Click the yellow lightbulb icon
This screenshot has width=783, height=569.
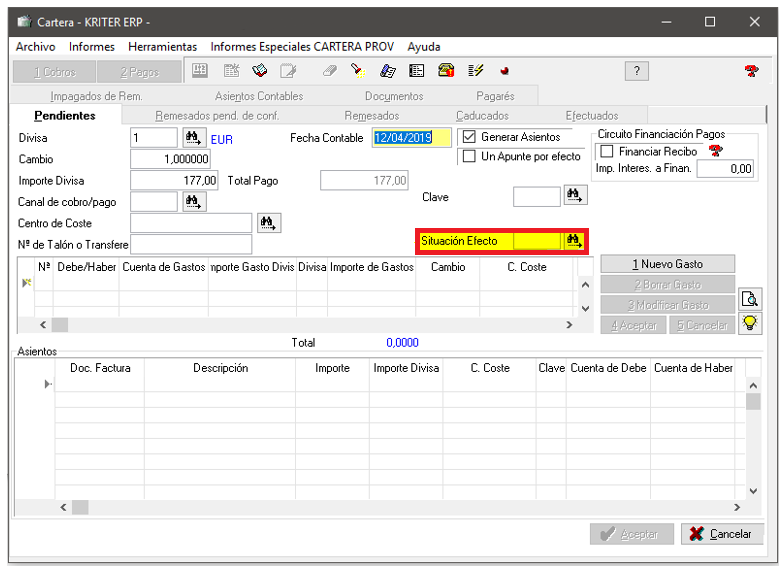(750, 323)
